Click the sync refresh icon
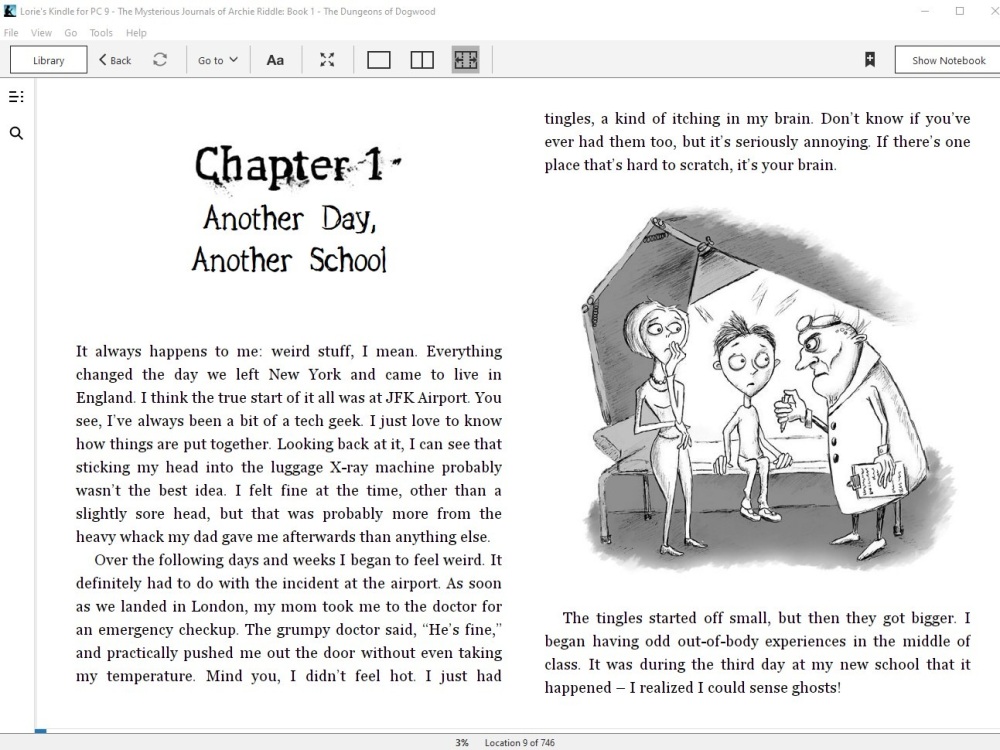 tap(160, 59)
